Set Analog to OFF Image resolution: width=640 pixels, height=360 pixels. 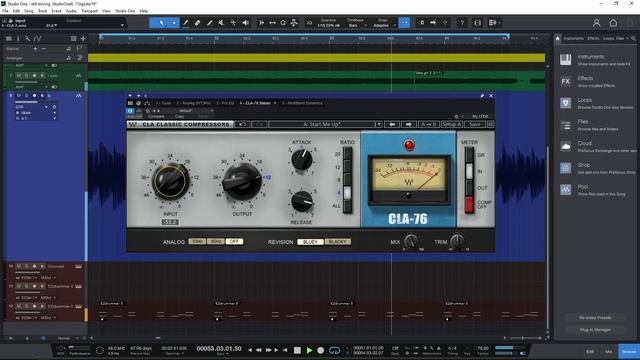coord(234,242)
